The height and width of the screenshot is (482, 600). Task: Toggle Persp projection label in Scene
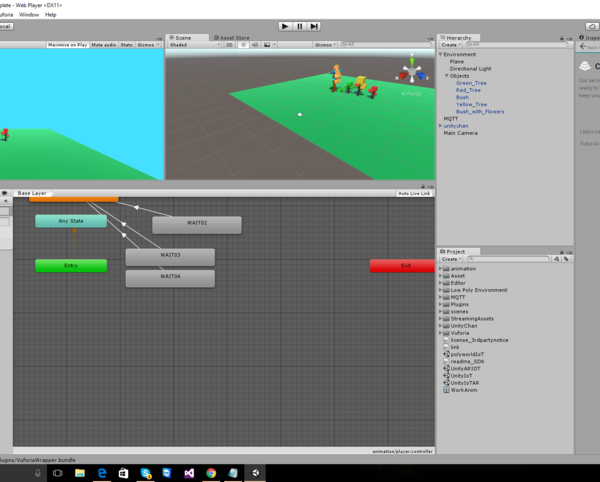click(x=411, y=94)
